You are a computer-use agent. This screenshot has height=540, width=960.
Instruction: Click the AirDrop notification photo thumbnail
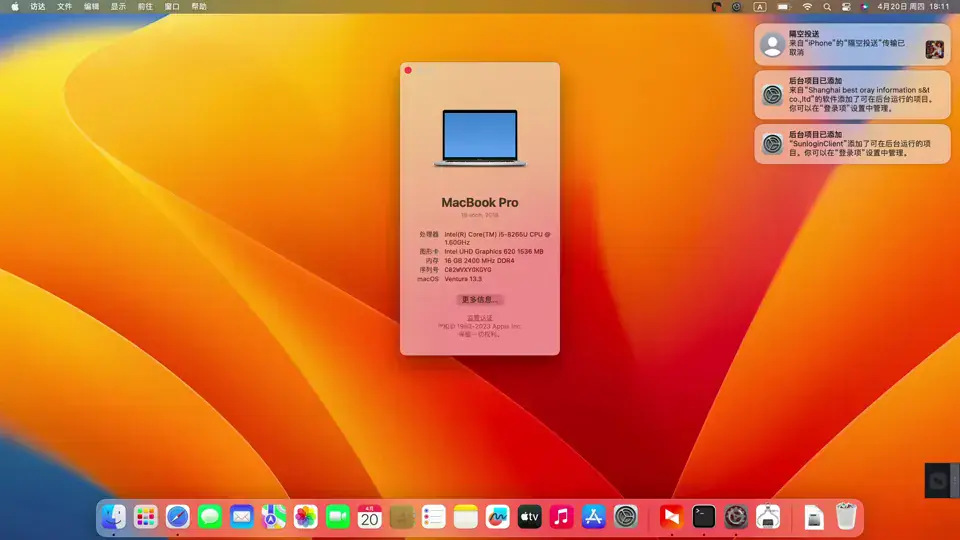[x=934, y=49]
